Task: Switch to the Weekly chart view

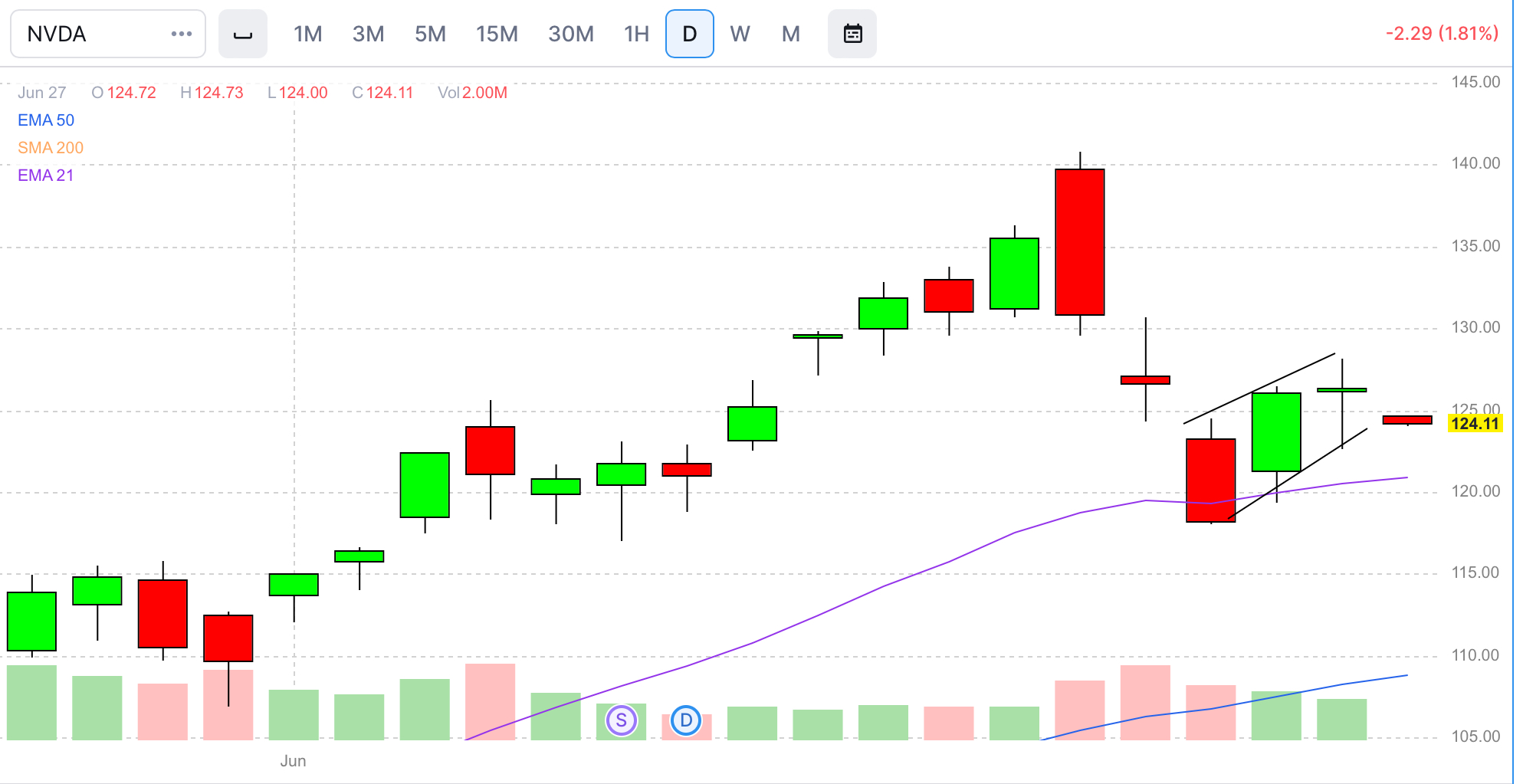Action: click(x=740, y=34)
